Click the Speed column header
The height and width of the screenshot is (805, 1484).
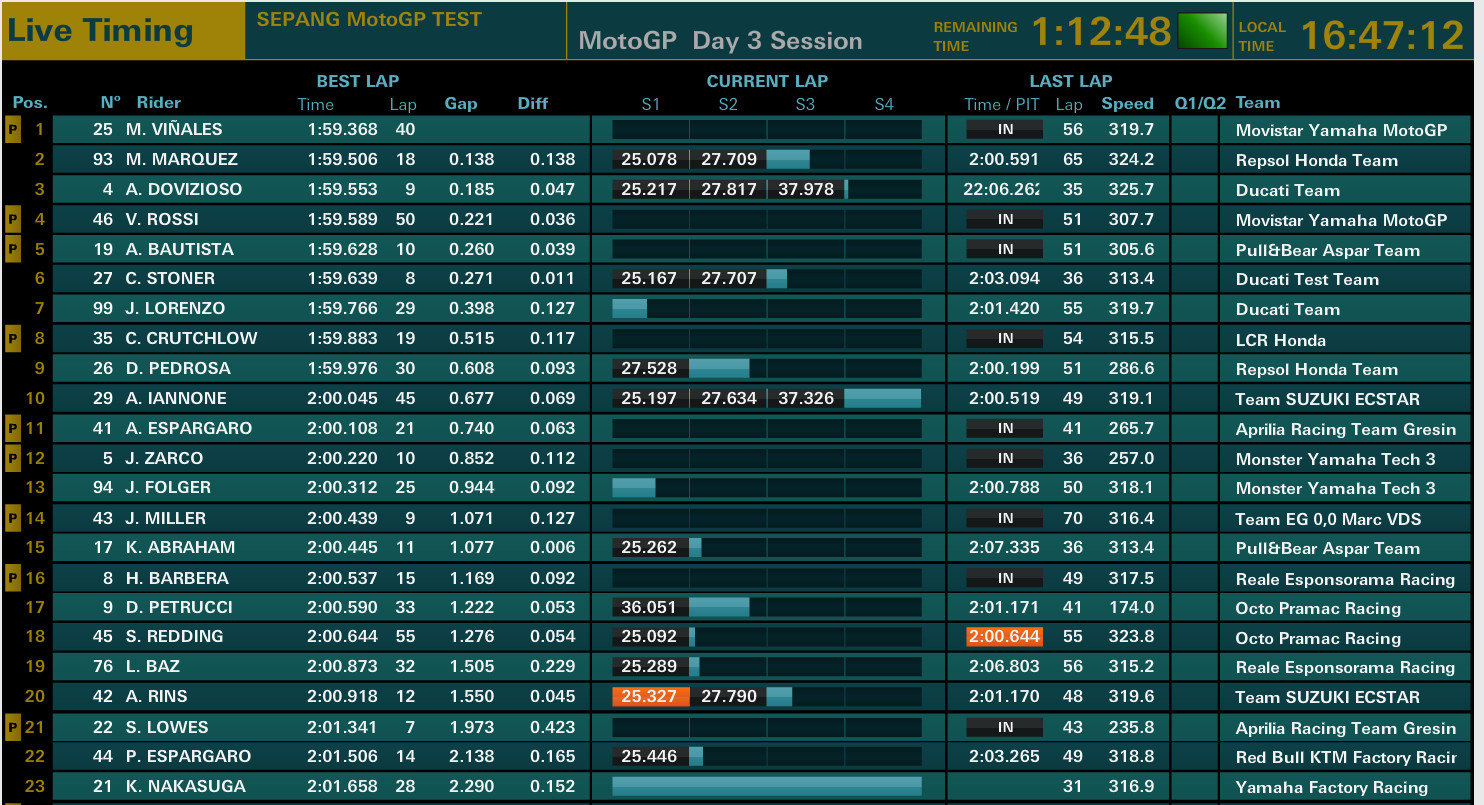click(1127, 103)
